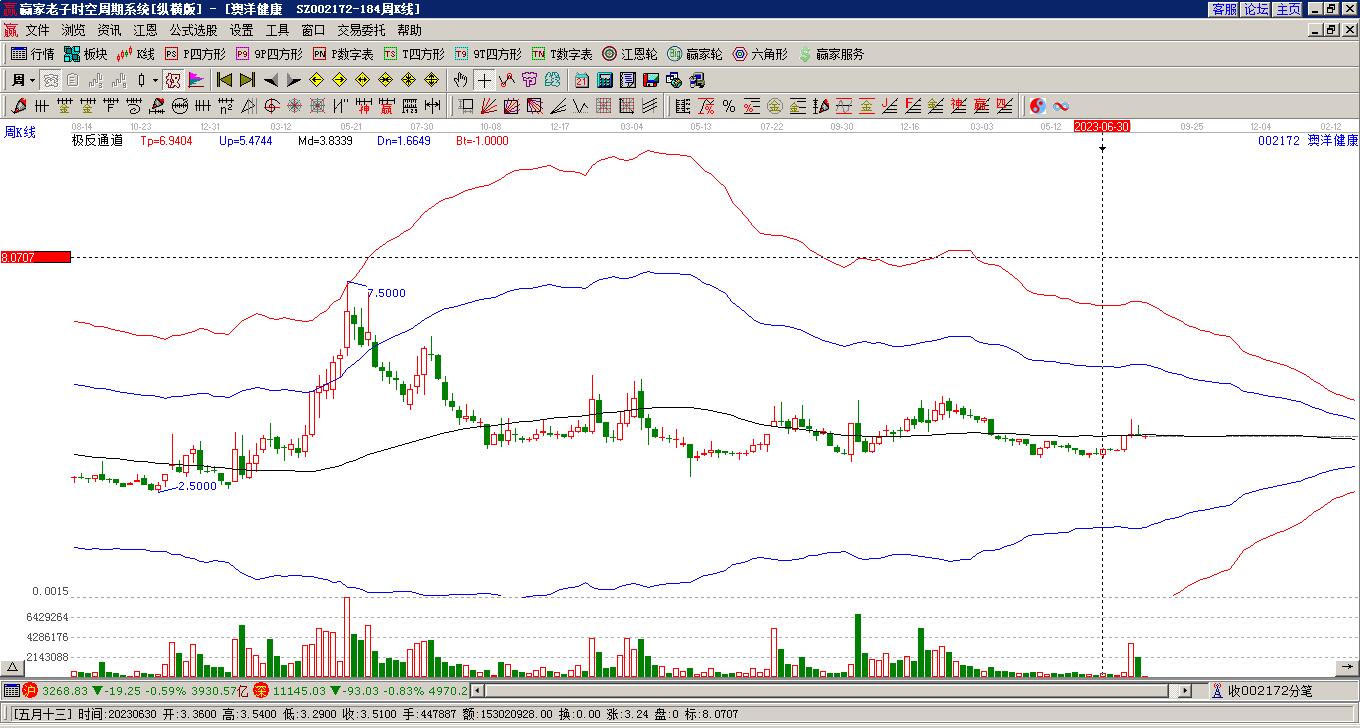Open the 帮助 menu
This screenshot has width=1360, height=728.
pyautogui.click(x=409, y=30)
